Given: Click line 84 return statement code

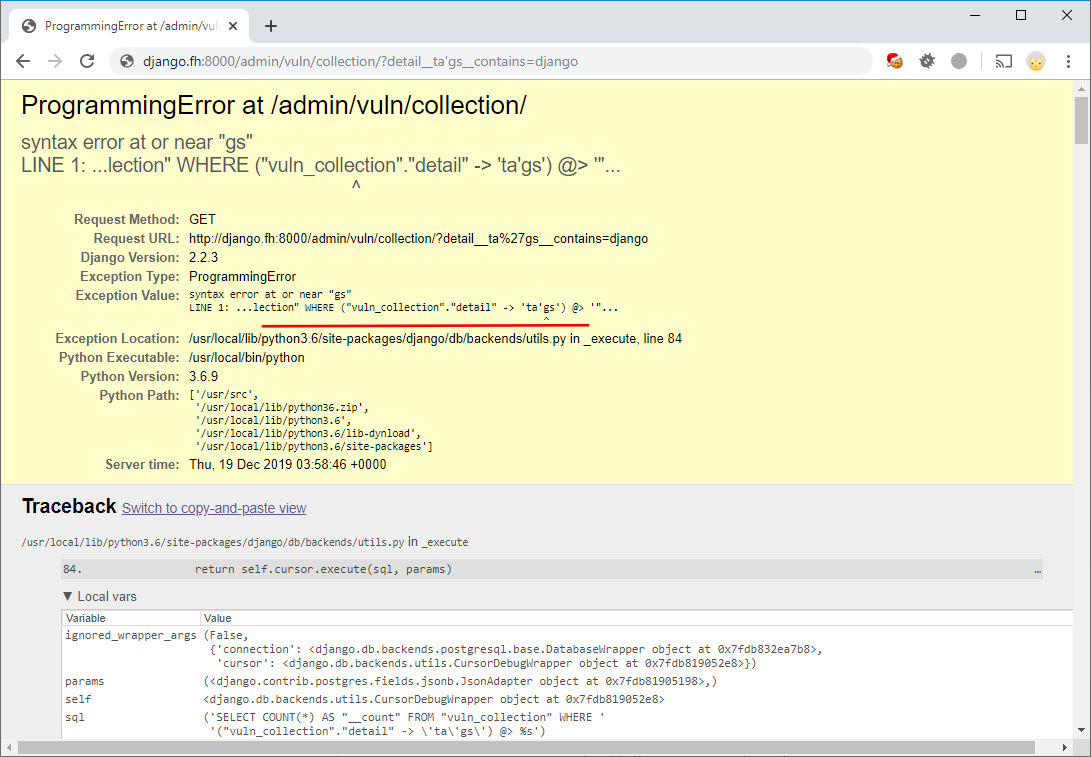Looking at the screenshot, I should (323, 569).
